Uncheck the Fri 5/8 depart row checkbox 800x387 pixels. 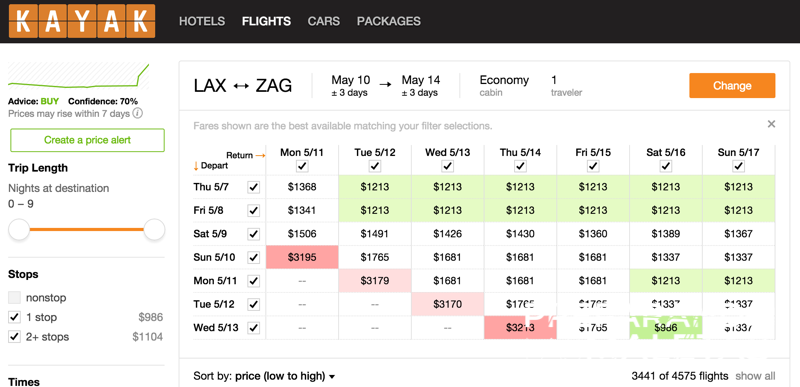pos(254,210)
